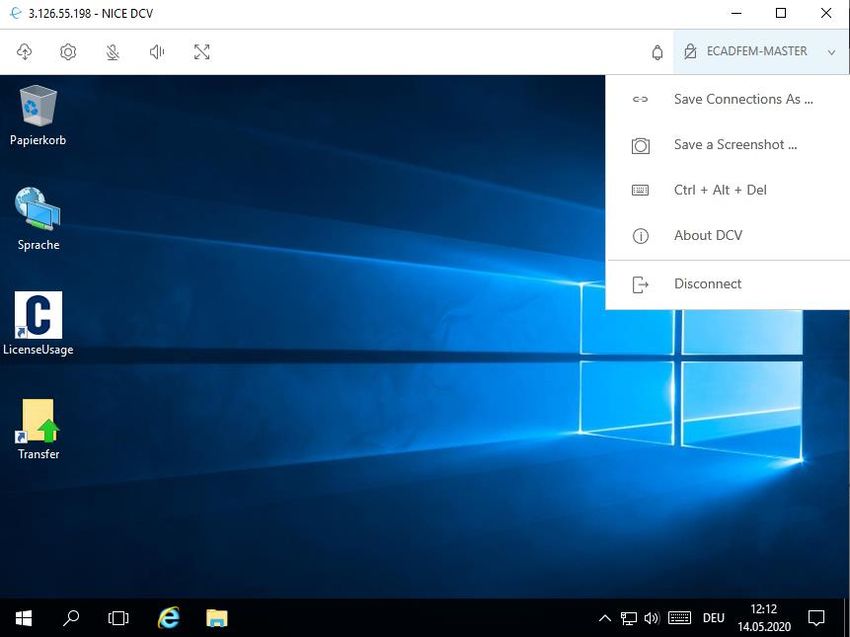Choose Save a Screenshot menu entry
This screenshot has width=850, height=637.
pyautogui.click(x=727, y=145)
